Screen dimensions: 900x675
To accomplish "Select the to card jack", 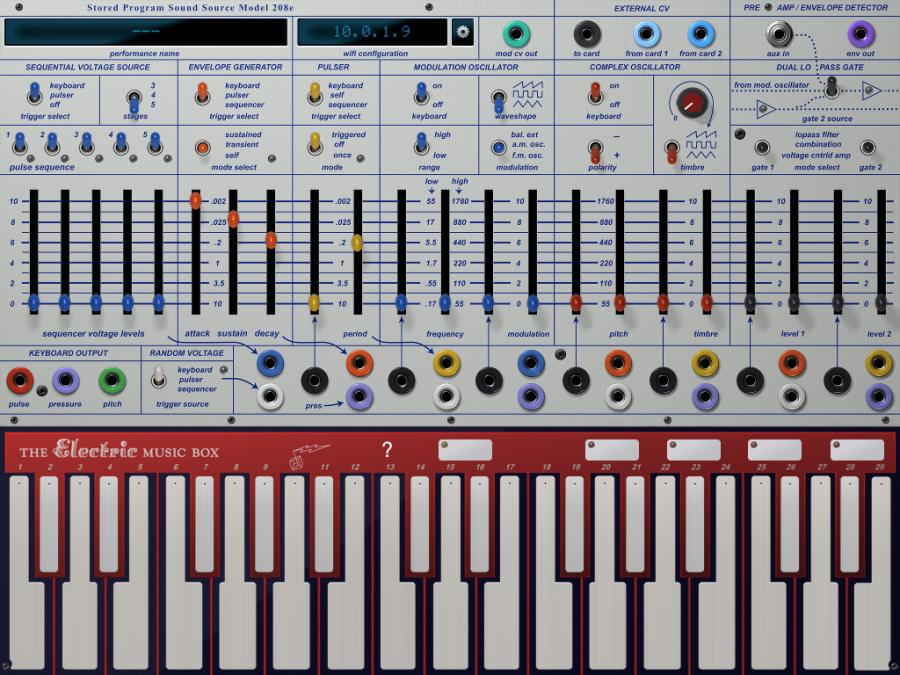I will pyautogui.click(x=587, y=34).
